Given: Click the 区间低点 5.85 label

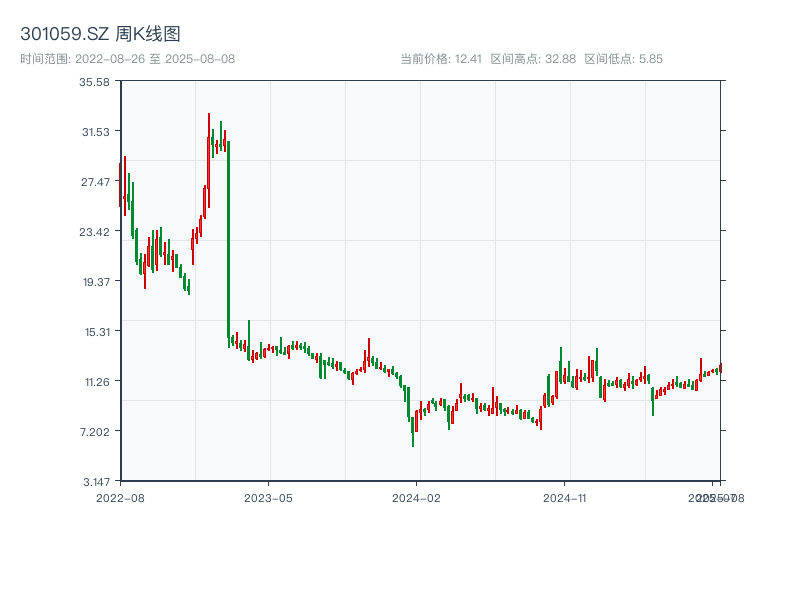Looking at the screenshot, I should pos(623,59).
